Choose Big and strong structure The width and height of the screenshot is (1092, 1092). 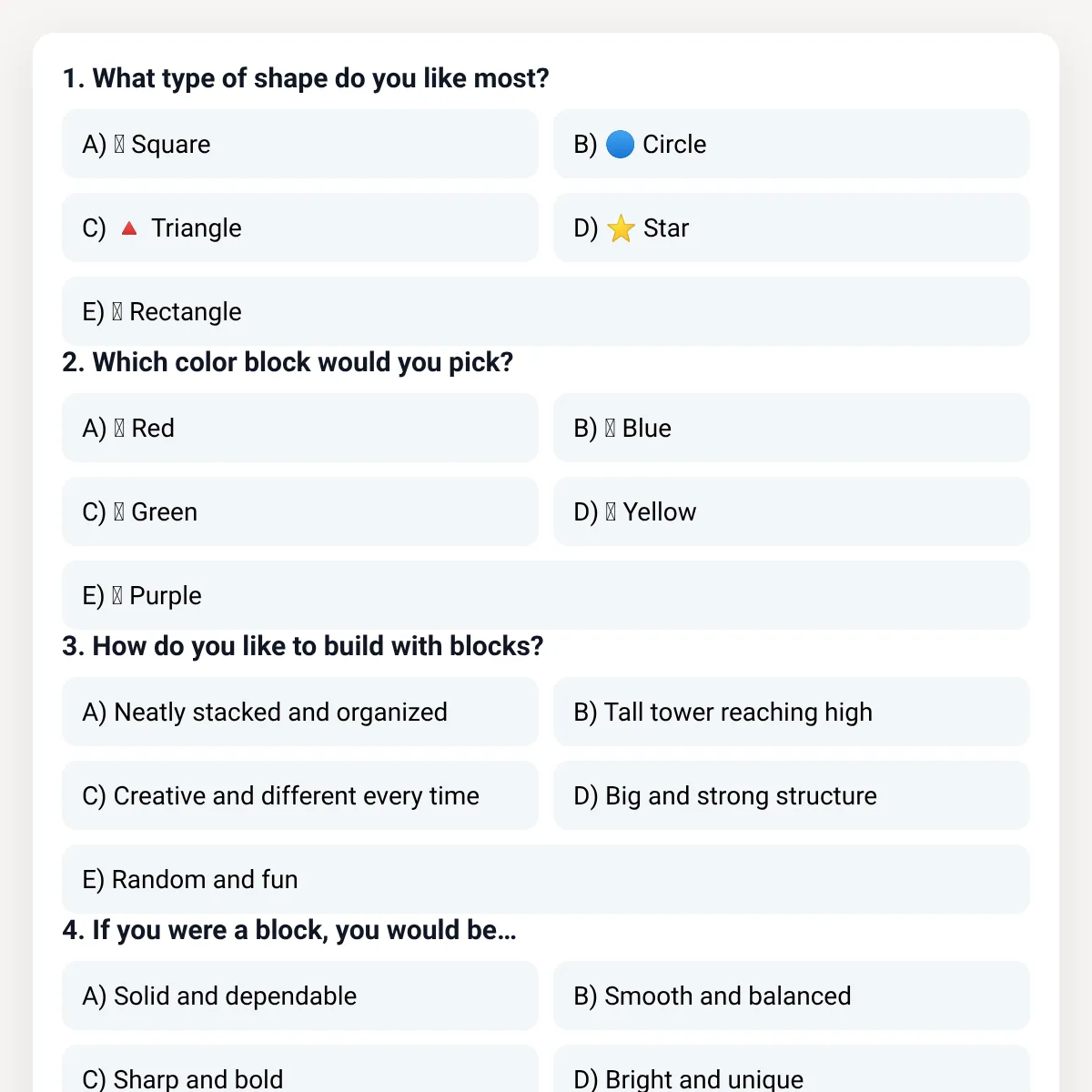coord(792,795)
